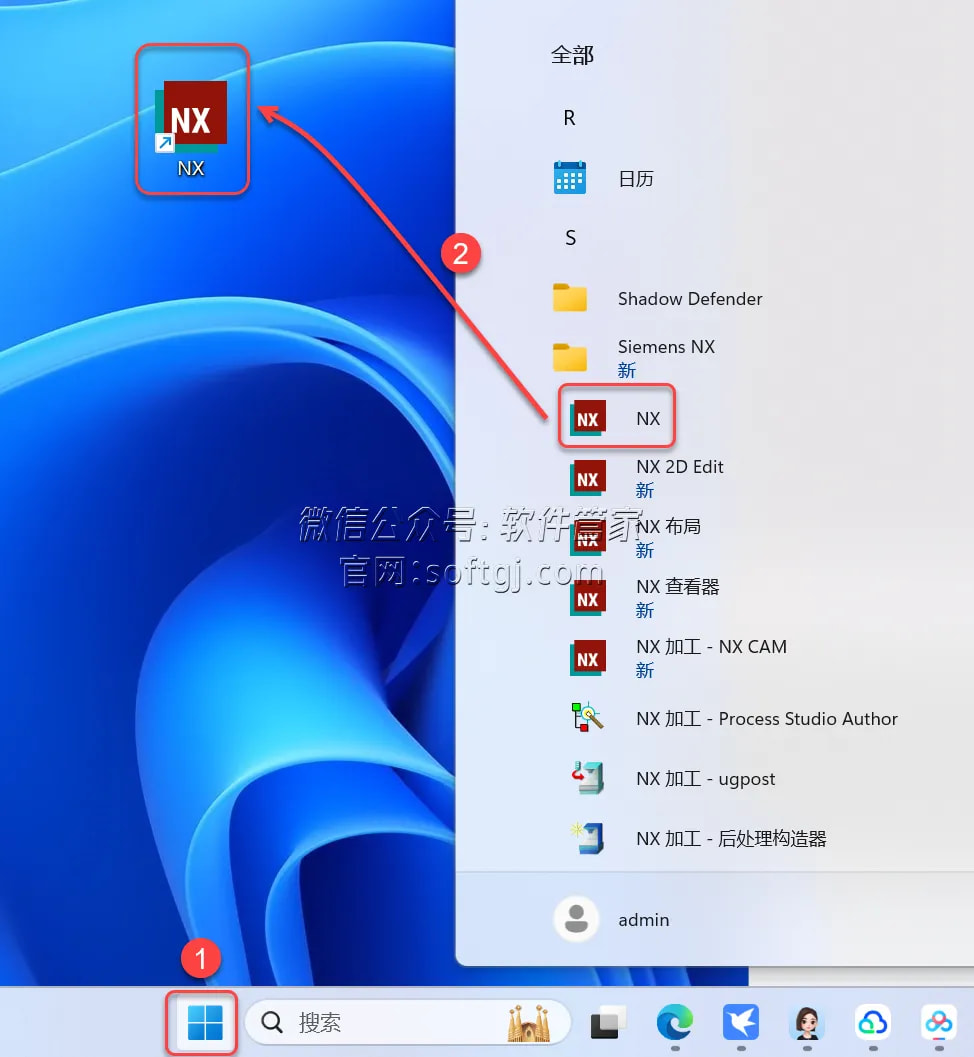Click the Windows Start button
This screenshot has height=1057, width=974.
point(204,1022)
